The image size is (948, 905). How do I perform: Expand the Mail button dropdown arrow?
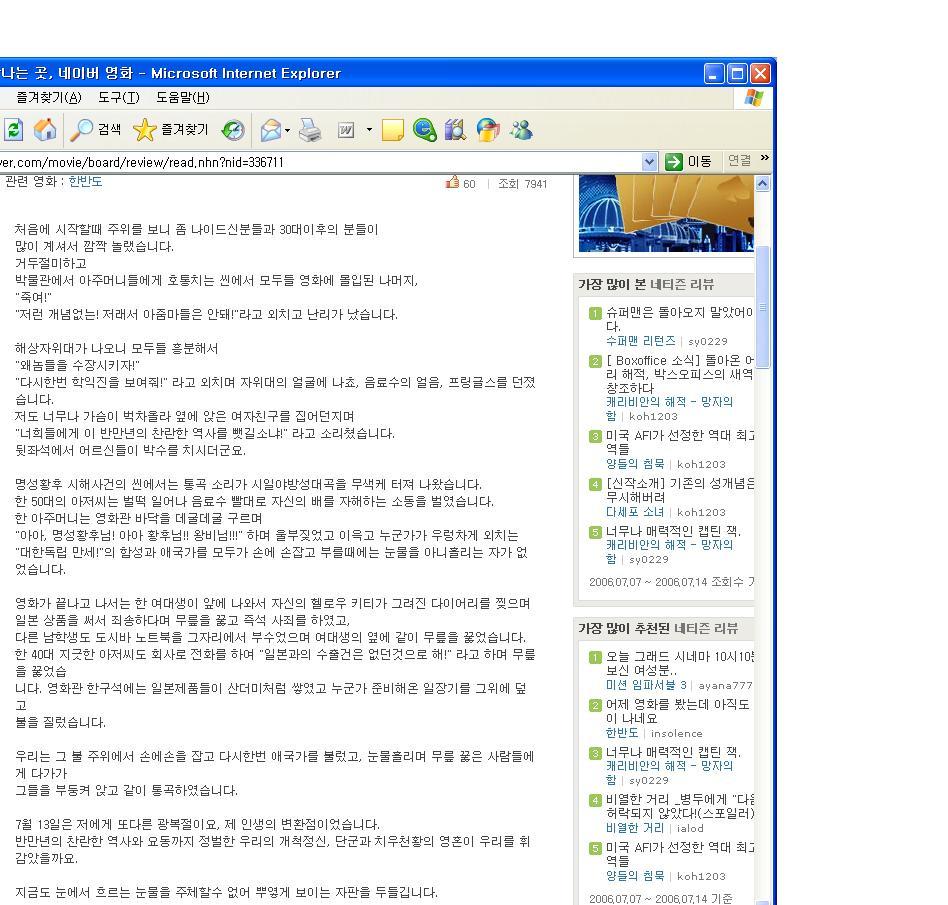tap(287, 129)
